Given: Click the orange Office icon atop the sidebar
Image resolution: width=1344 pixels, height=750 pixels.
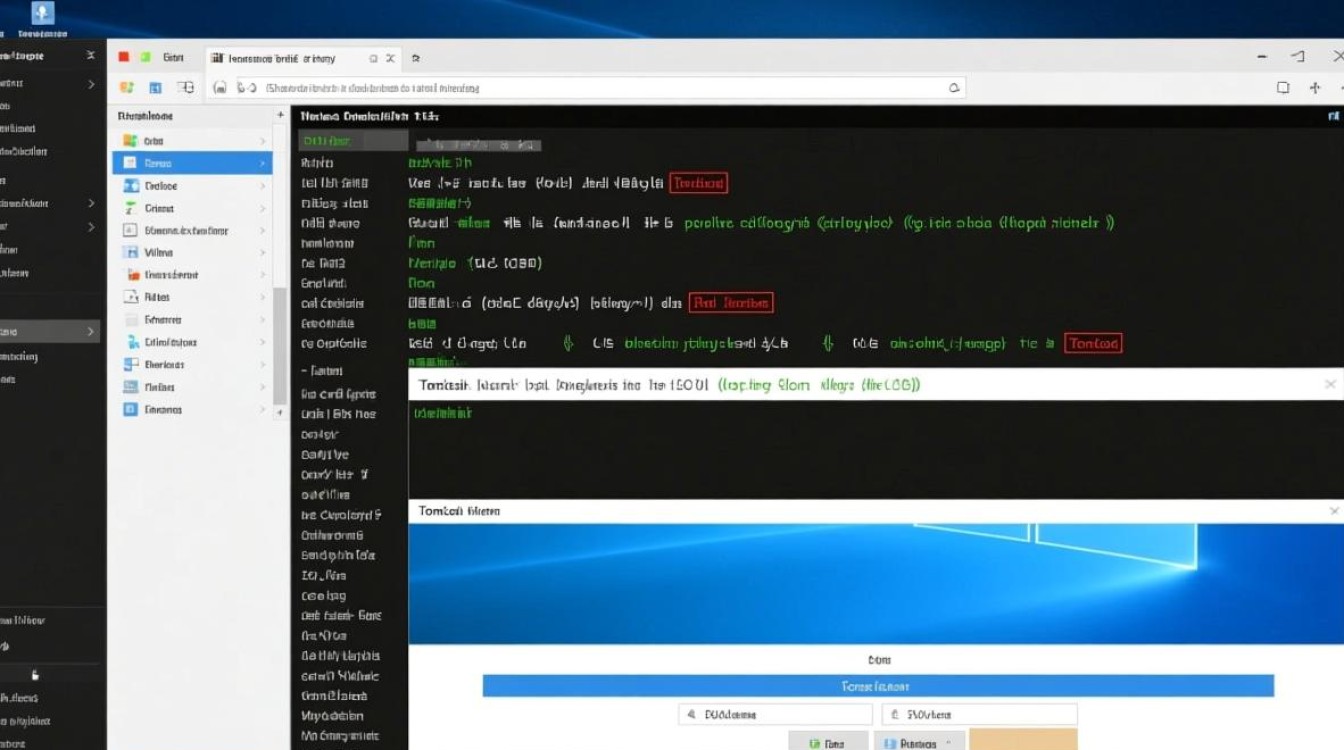Looking at the screenshot, I should pyautogui.click(x=128, y=88).
